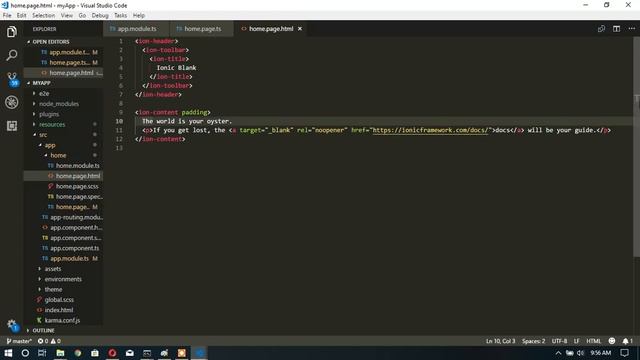Change language mode HTML
Image resolution: width=640 pixels, height=360 pixels.
point(593,341)
